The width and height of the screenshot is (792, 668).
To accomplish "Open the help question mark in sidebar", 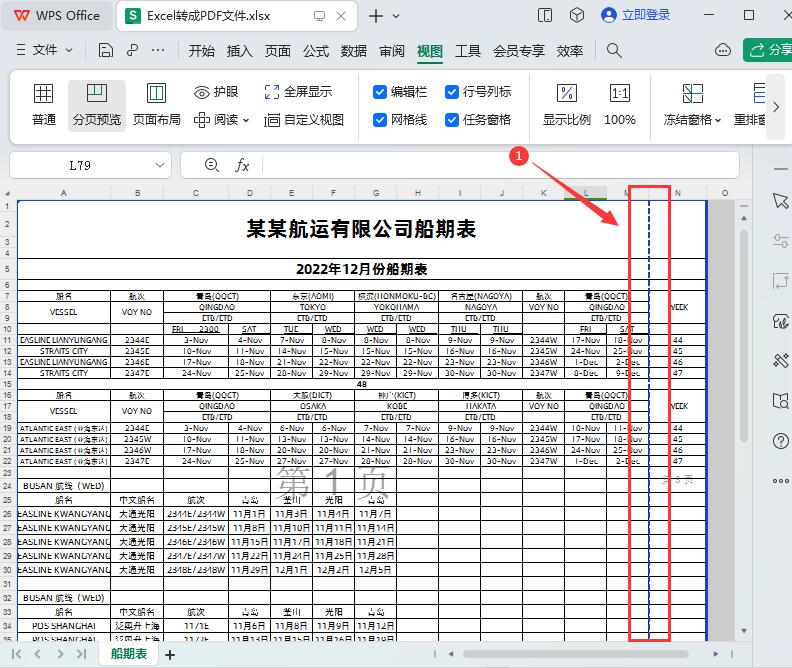I will pos(780,441).
